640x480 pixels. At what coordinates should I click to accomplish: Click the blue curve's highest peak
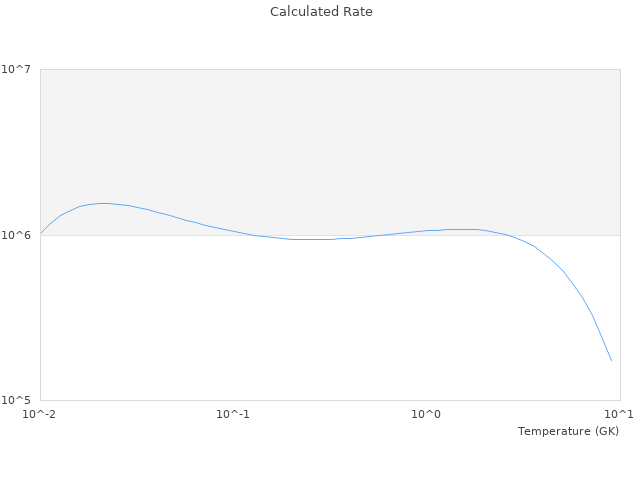(x=102, y=203)
